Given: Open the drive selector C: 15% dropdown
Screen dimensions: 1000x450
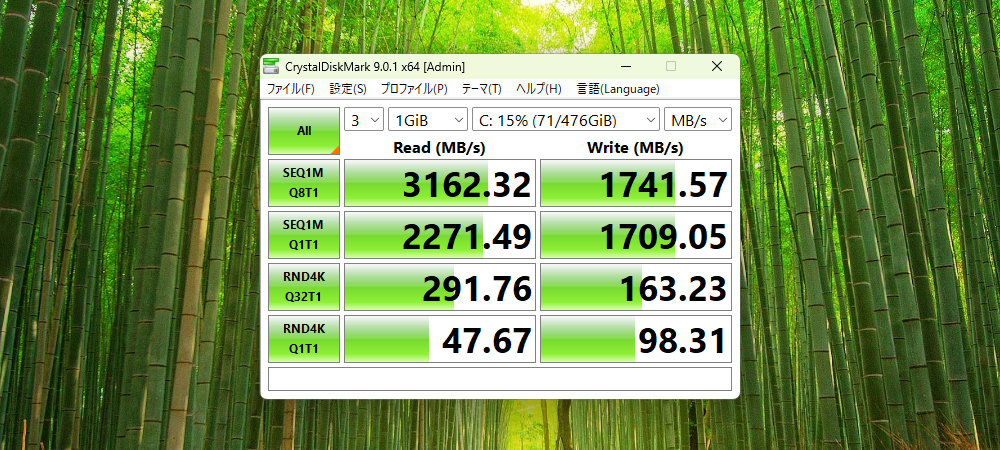Looking at the screenshot, I should (565, 120).
